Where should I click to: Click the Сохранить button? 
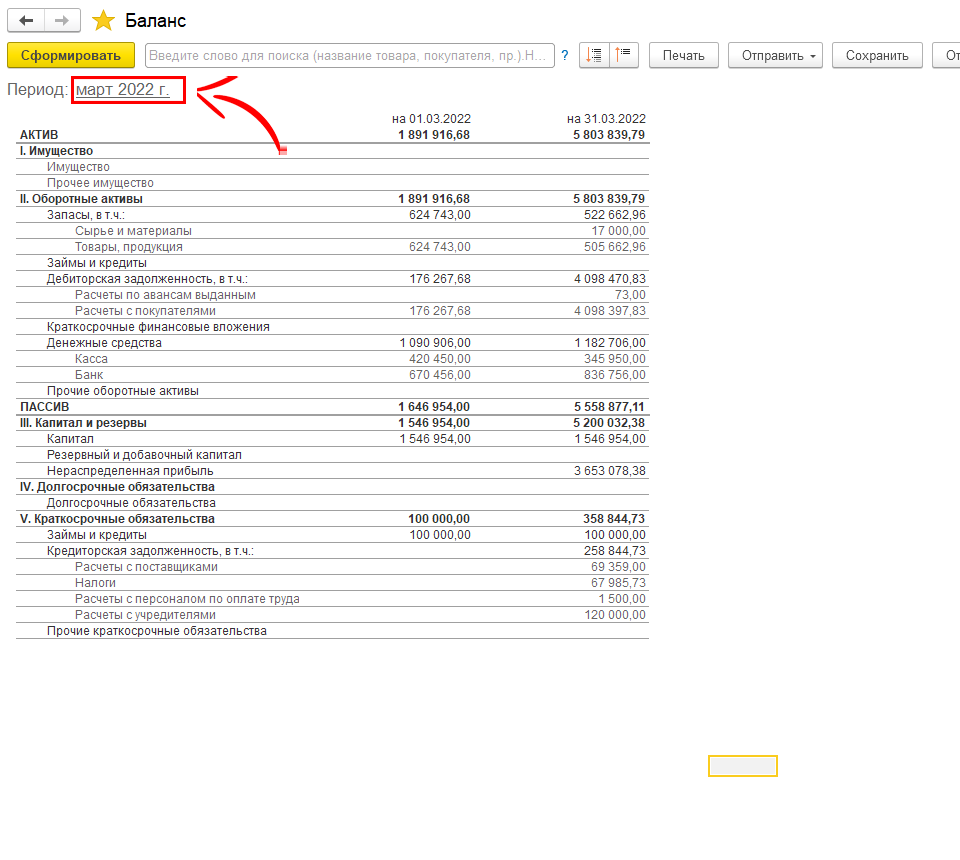(x=876, y=56)
